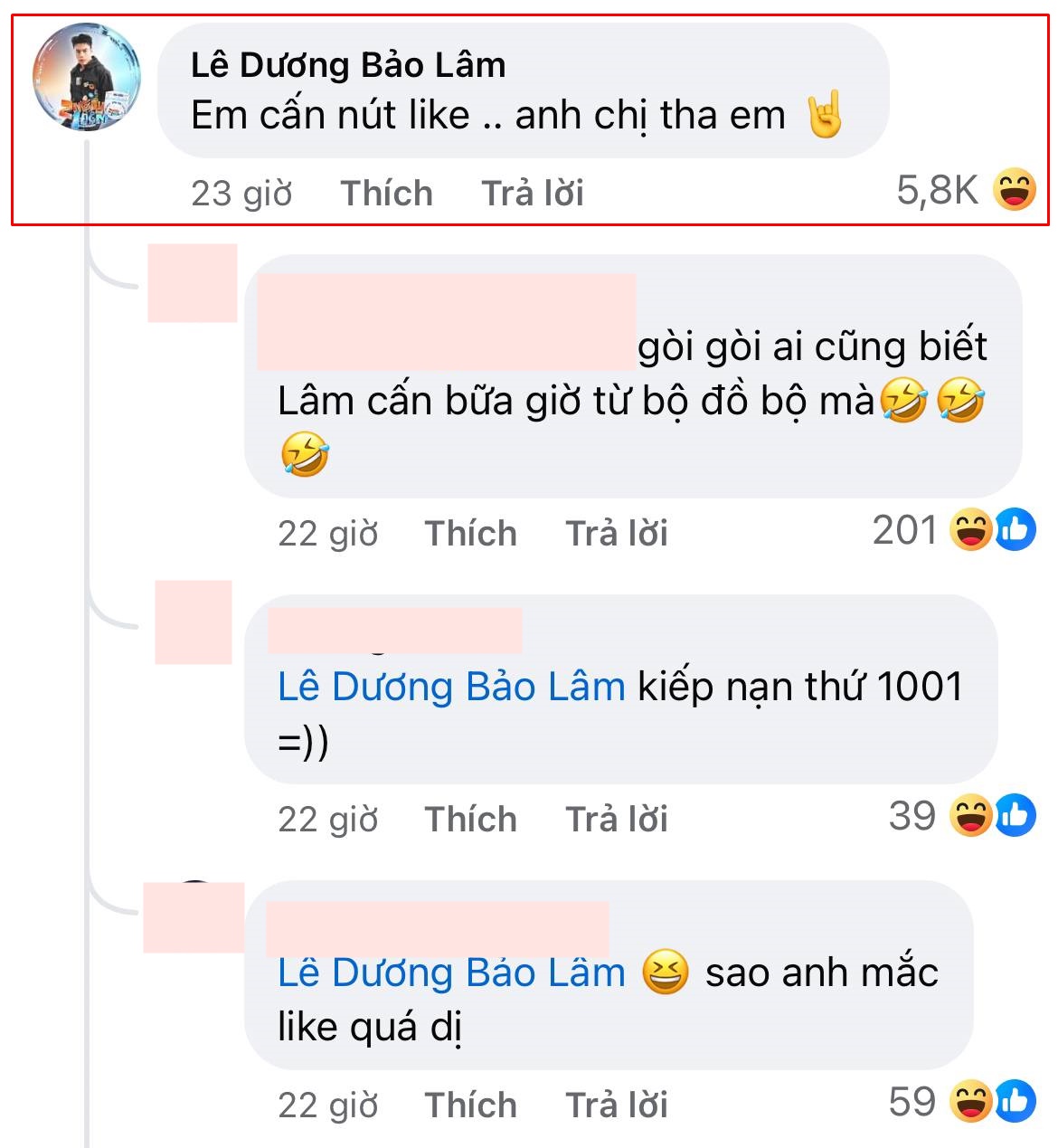
Task: Click the Lê Dương Bảo Lâm commenter name
Action: (x=348, y=65)
